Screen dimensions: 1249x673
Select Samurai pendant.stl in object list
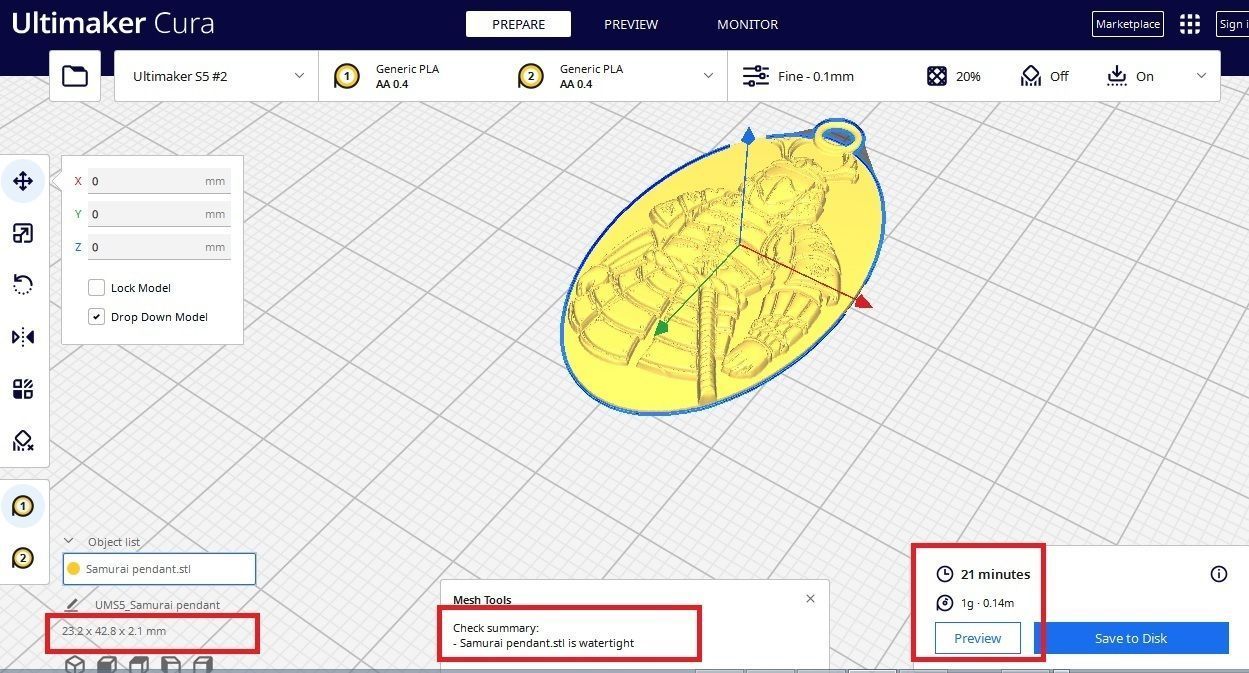pos(159,569)
